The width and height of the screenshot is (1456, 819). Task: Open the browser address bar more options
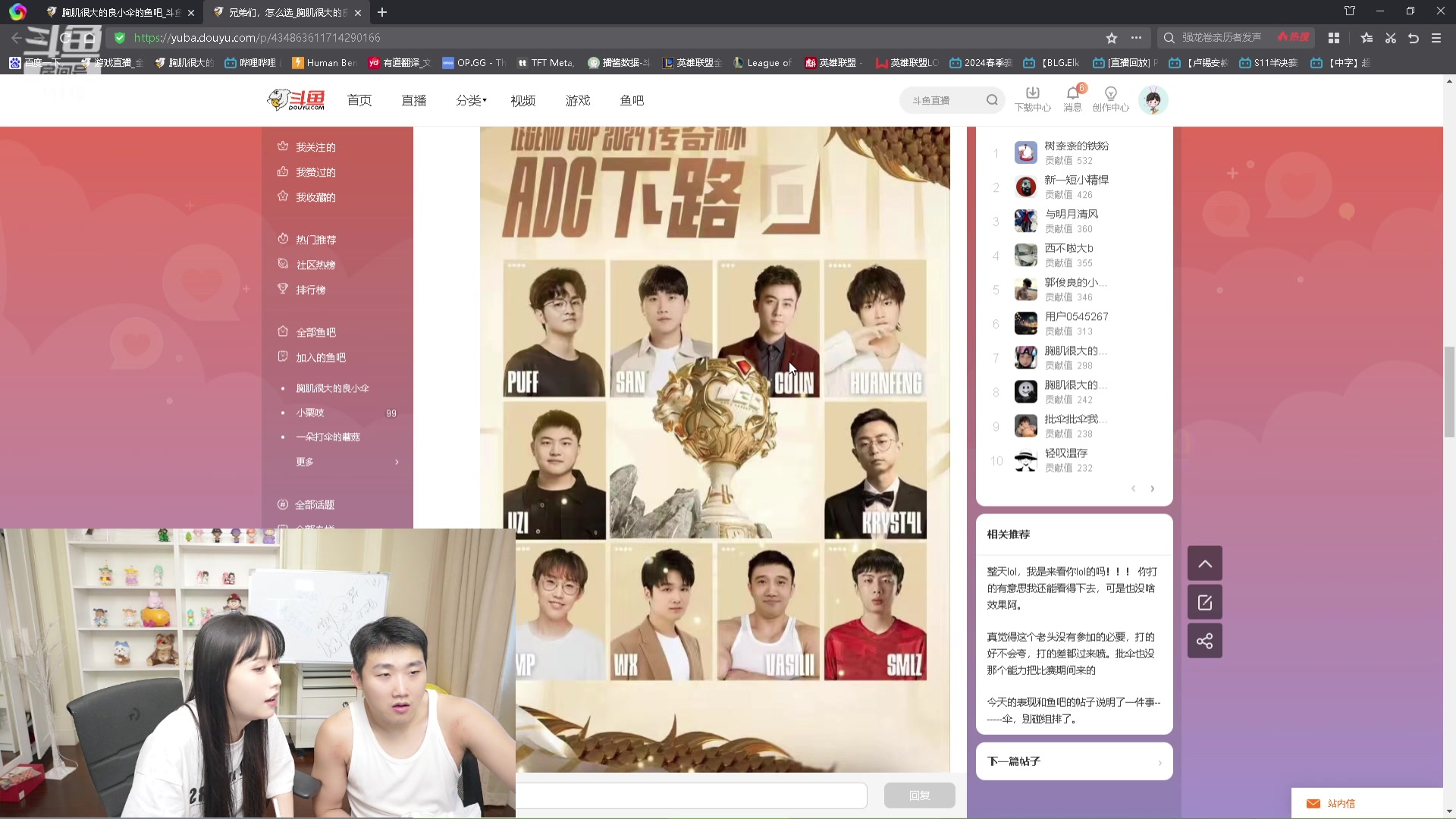pos(1136,38)
